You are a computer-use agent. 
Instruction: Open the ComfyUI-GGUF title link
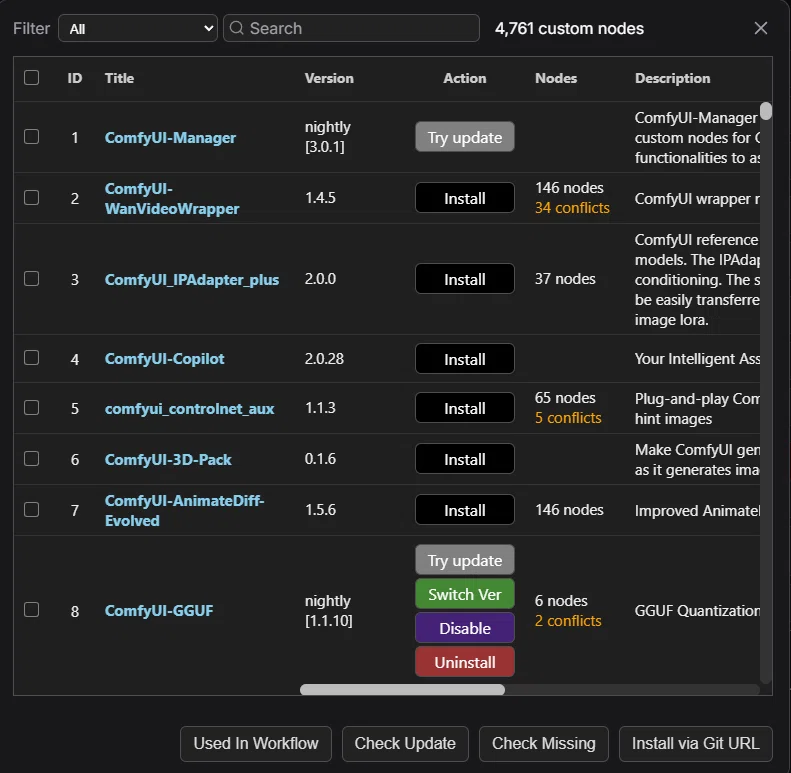pos(159,611)
